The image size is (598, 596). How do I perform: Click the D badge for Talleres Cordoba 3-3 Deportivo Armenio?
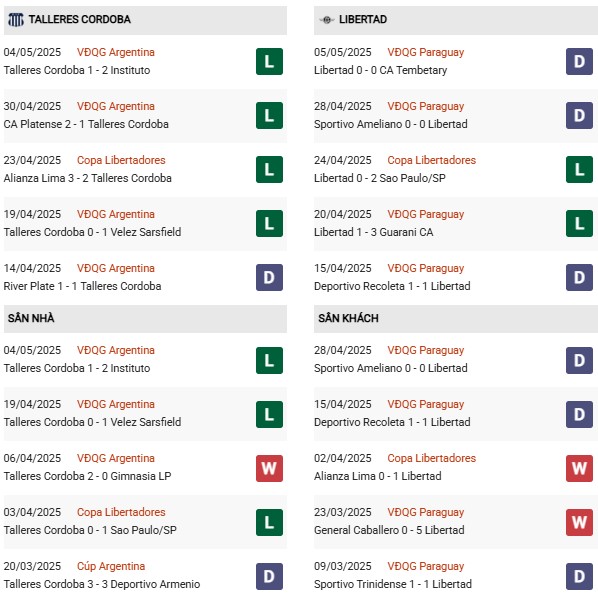269,577
